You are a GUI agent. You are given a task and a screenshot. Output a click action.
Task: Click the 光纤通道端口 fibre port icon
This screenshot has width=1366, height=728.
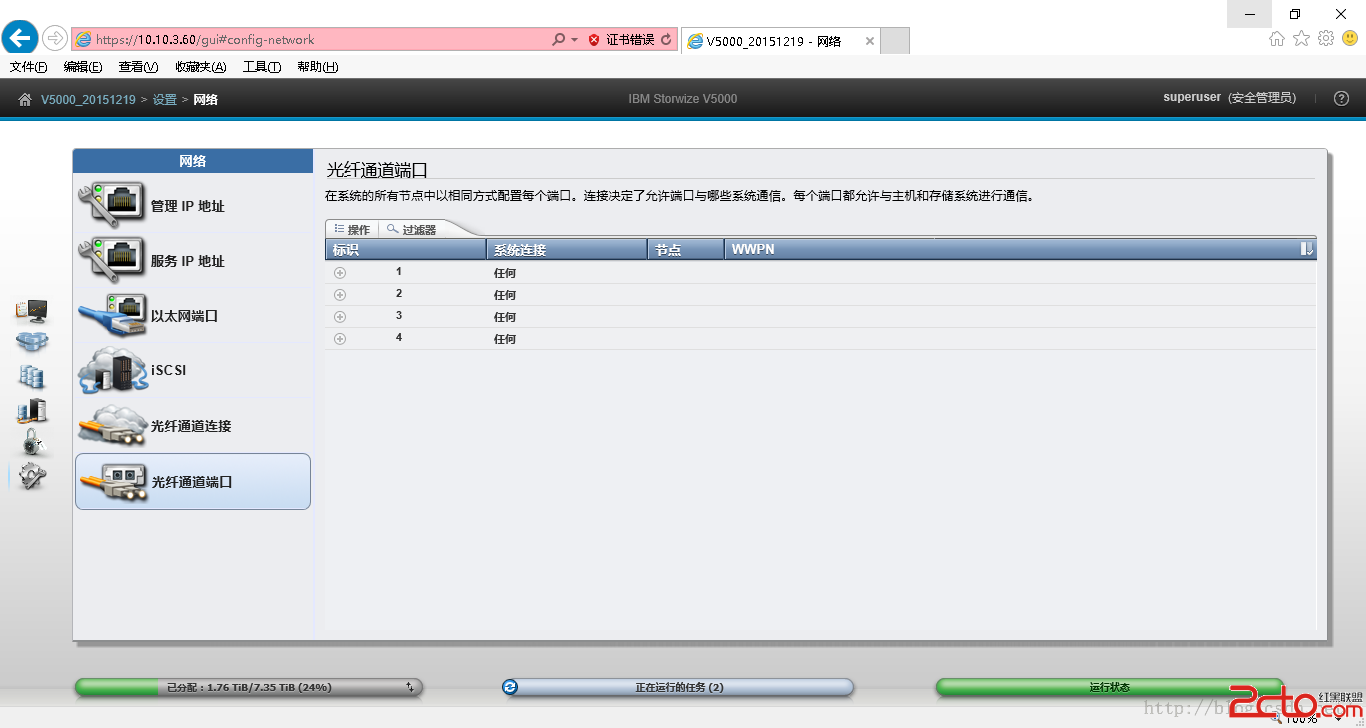pos(112,481)
